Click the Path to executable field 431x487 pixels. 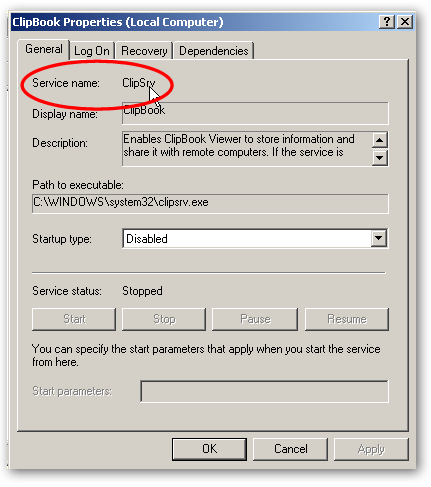coord(210,203)
